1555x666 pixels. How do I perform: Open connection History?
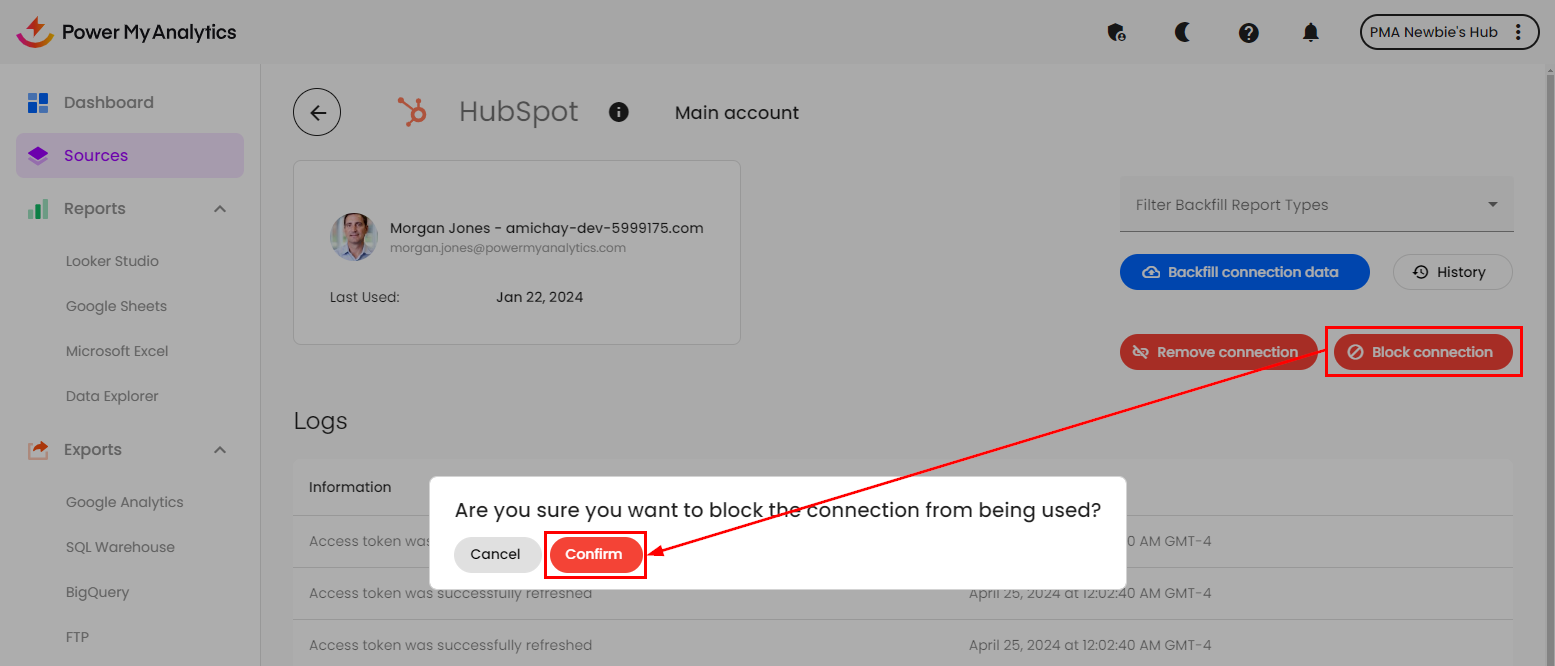pos(1452,272)
